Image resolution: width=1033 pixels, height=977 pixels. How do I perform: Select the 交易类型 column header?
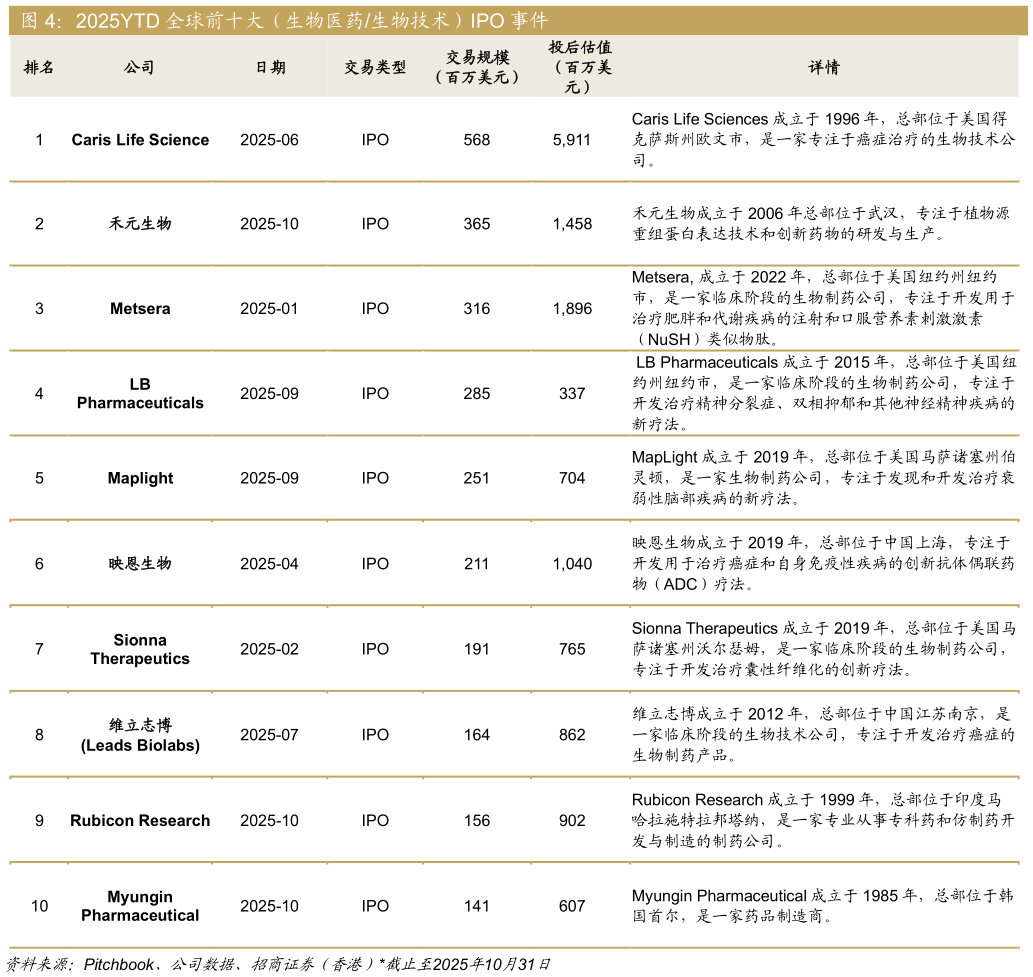375,67
